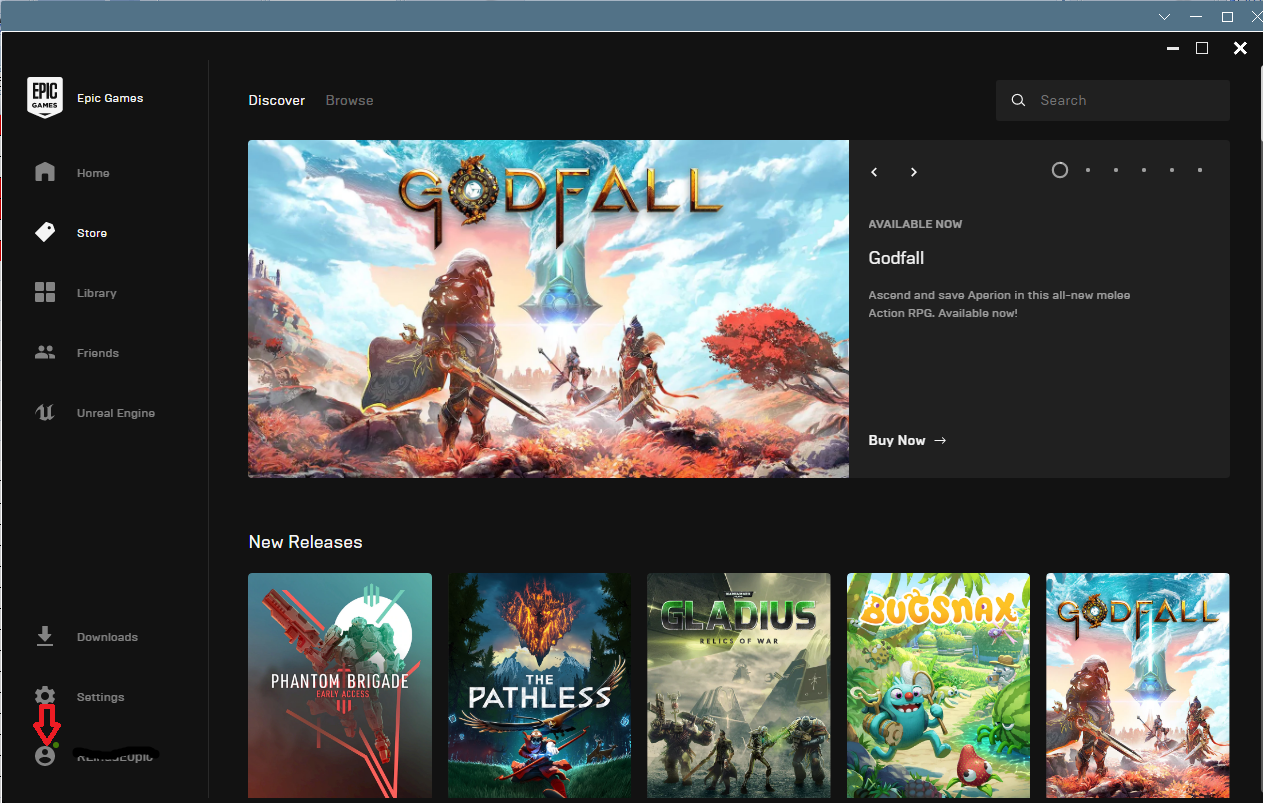Open the Library grid icon
This screenshot has height=803, width=1263.
click(x=45, y=292)
